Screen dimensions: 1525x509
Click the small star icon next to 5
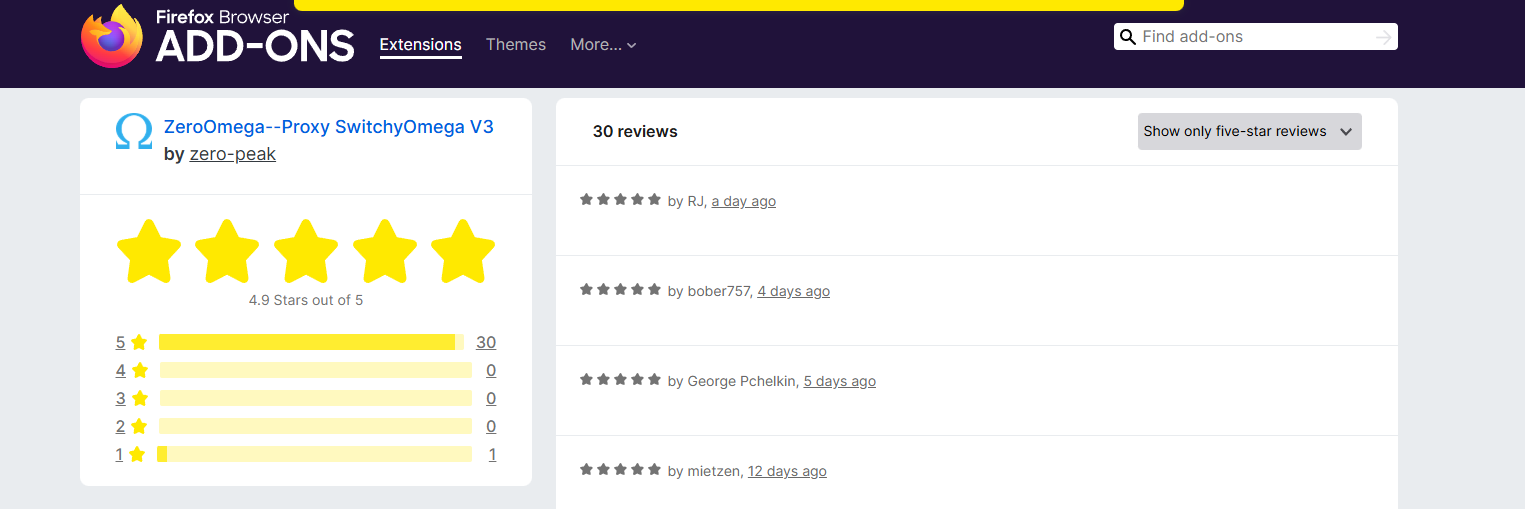139,342
